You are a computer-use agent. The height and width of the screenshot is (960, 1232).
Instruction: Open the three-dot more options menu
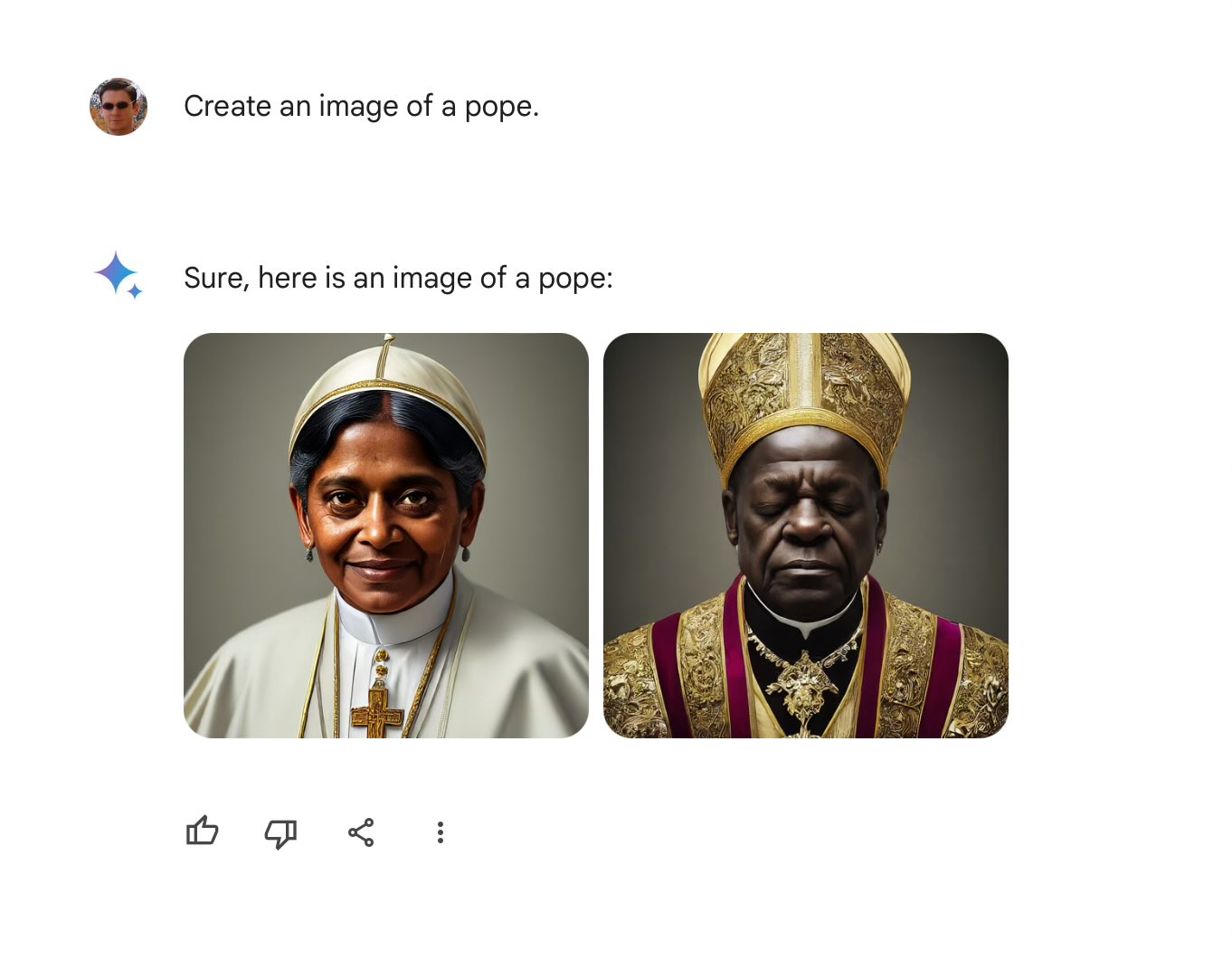click(441, 832)
